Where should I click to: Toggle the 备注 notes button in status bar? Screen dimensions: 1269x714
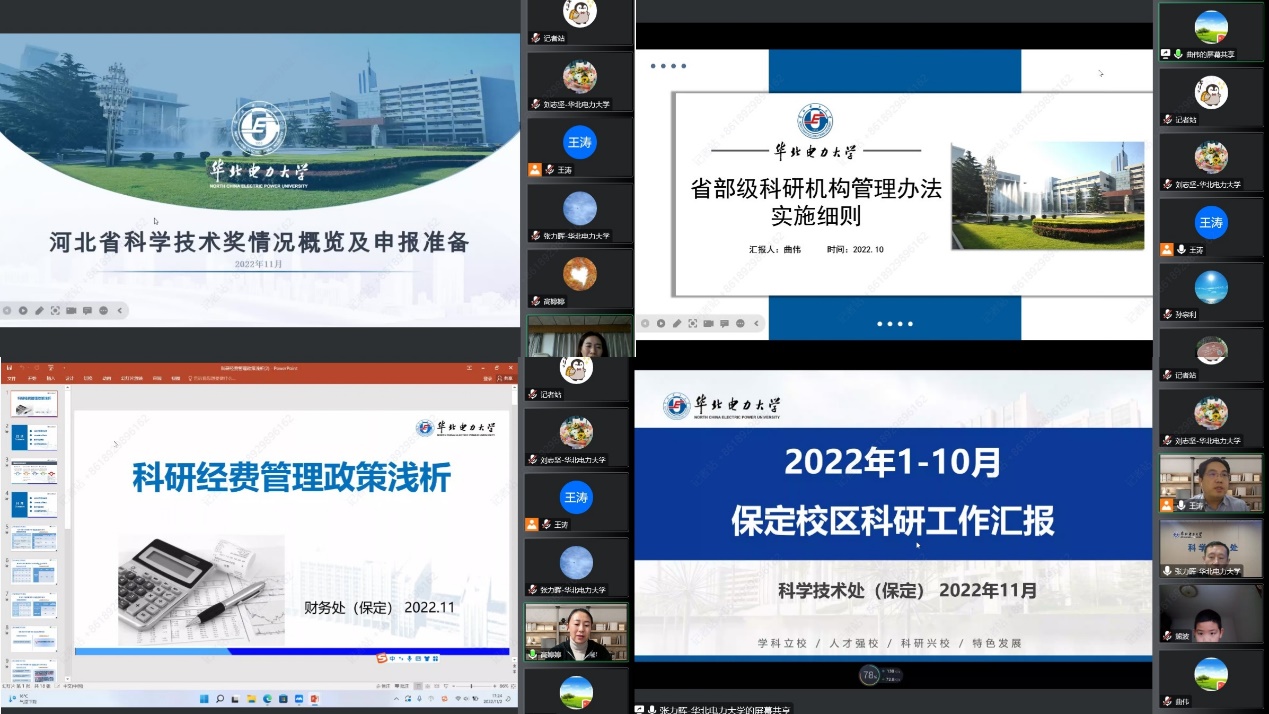point(383,686)
